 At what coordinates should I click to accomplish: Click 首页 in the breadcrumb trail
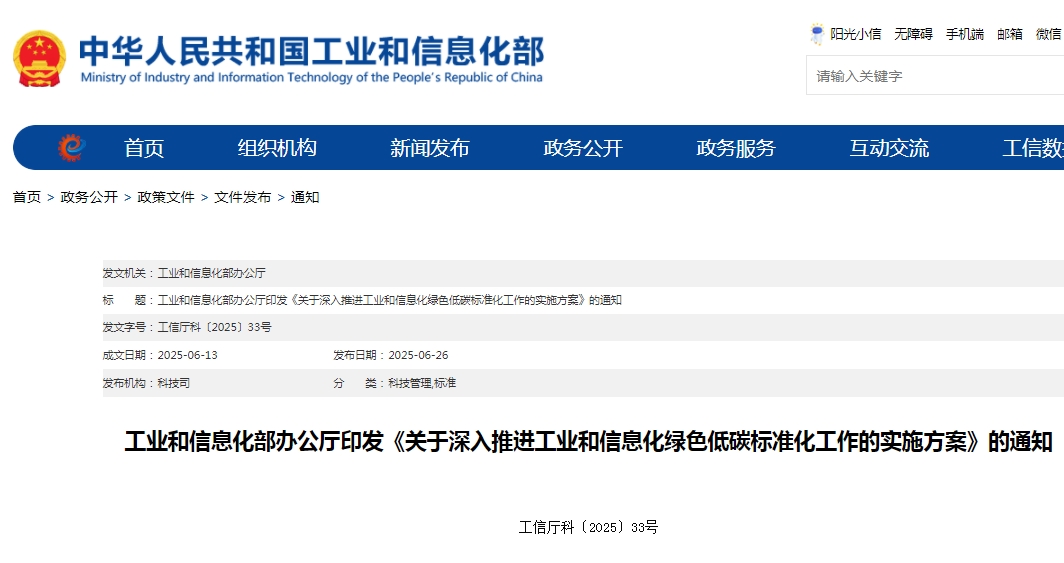tap(26, 197)
